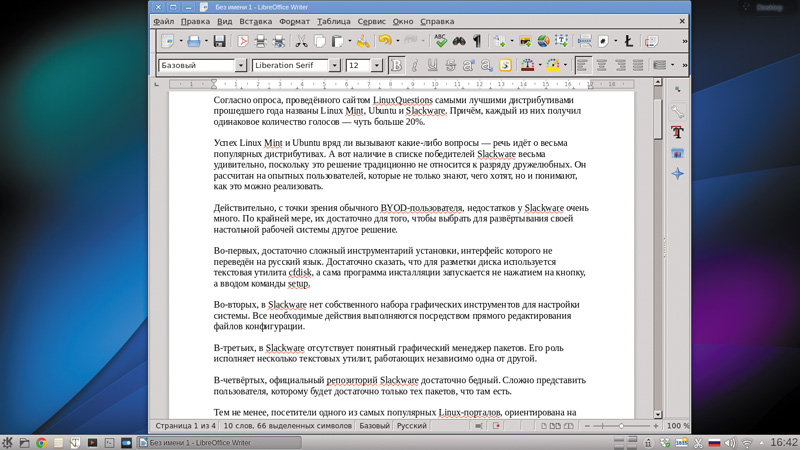The width and height of the screenshot is (800, 450).
Task: Click taskbar entry 'Без имени 1 - LibreOffice Writer'
Action: pyautogui.click(x=219, y=442)
